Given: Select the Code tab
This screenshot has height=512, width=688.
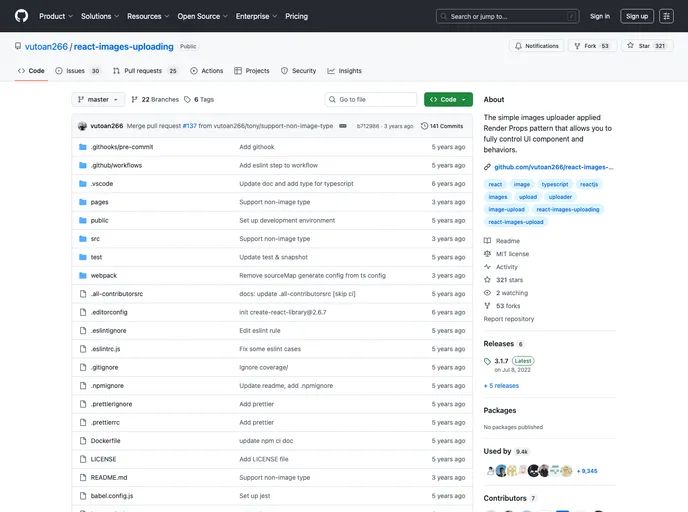Looking at the screenshot, I should click(x=31, y=71).
